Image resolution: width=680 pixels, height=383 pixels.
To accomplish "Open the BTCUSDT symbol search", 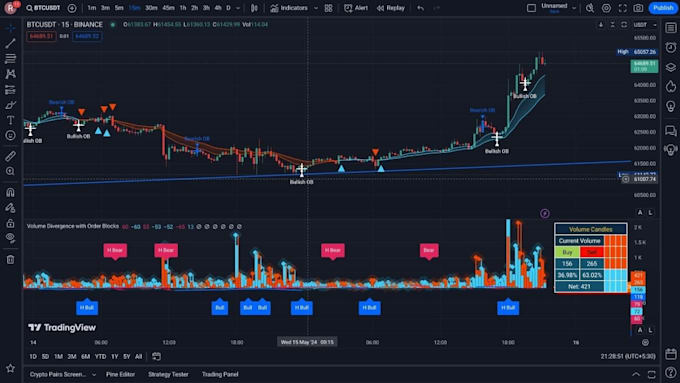I will click(x=43, y=8).
